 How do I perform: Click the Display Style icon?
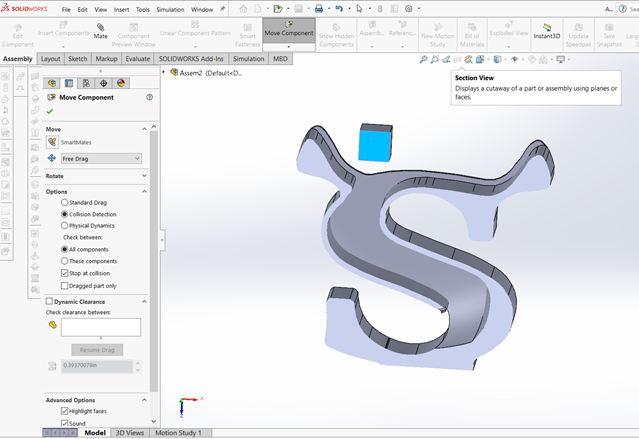[497, 60]
